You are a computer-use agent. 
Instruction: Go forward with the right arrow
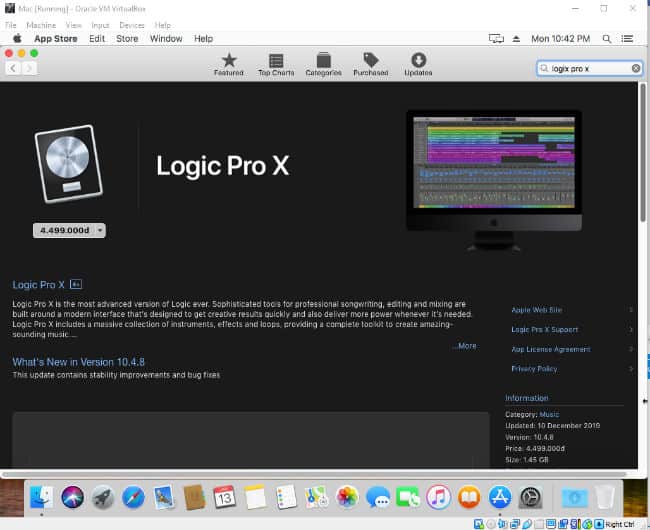click(x=29, y=68)
